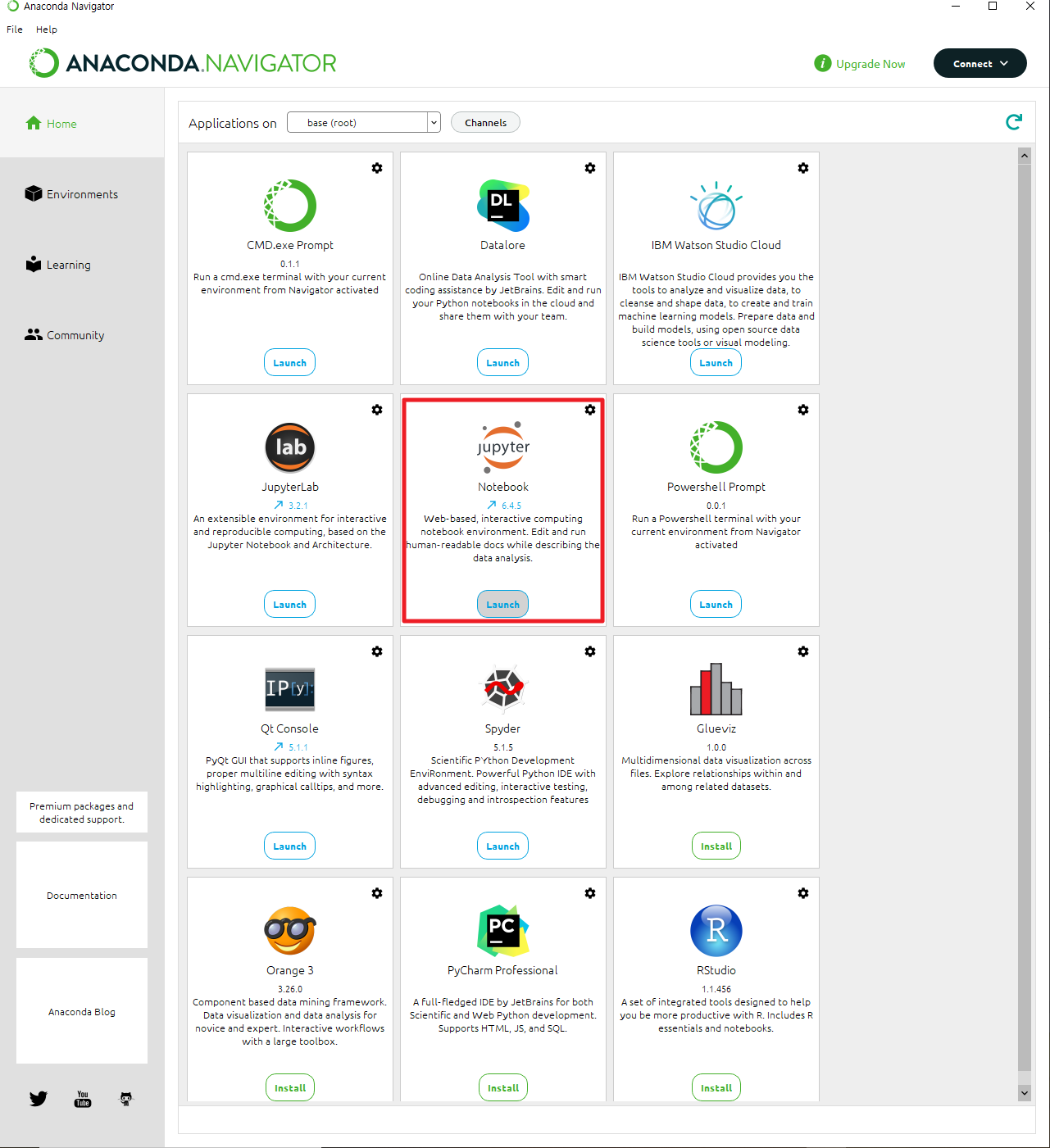Image resolution: width=1050 pixels, height=1148 pixels.
Task: Open settings gear on Glueviz card
Action: pos(803,651)
